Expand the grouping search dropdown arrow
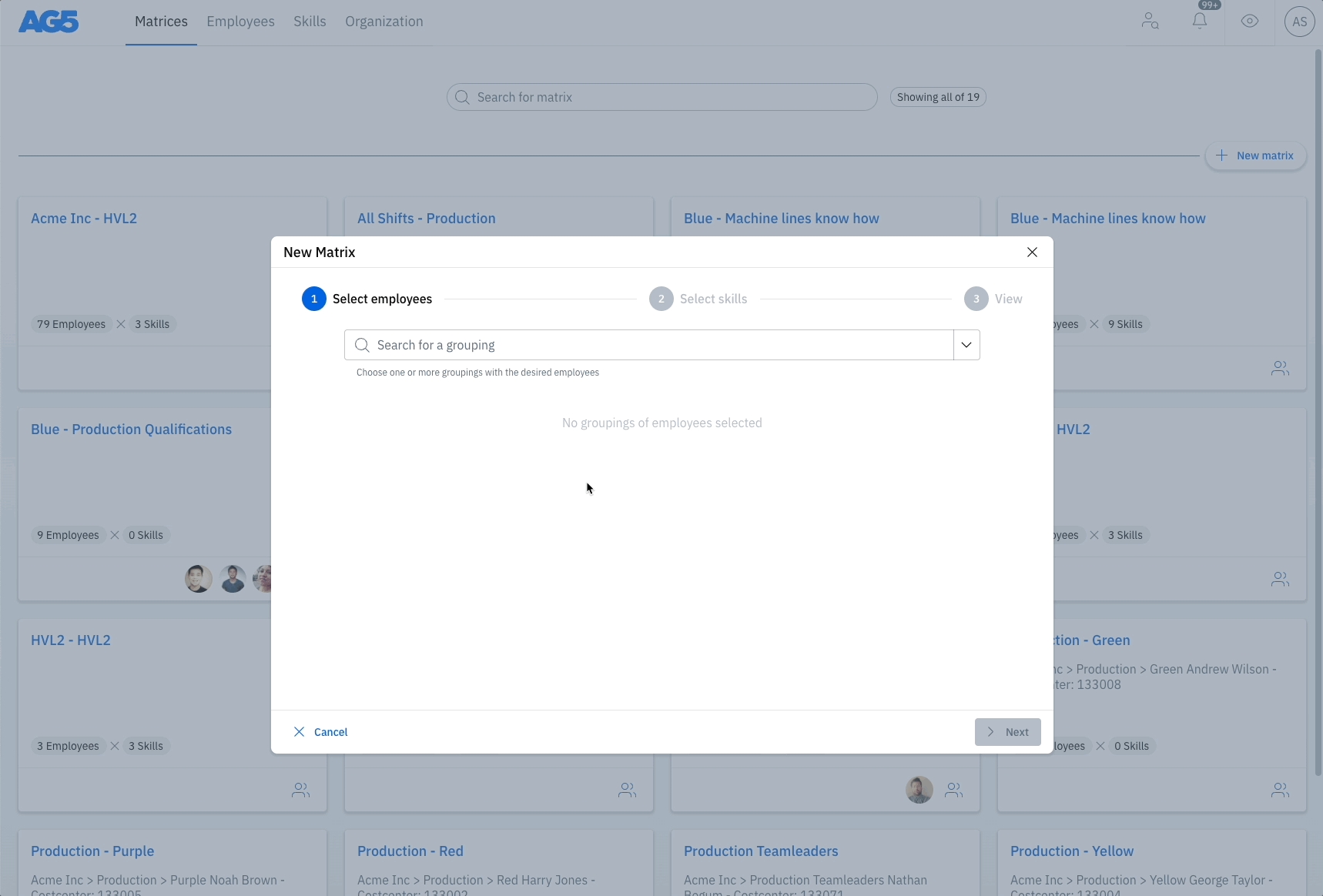Viewport: 1323px width, 896px height. [x=966, y=345]
